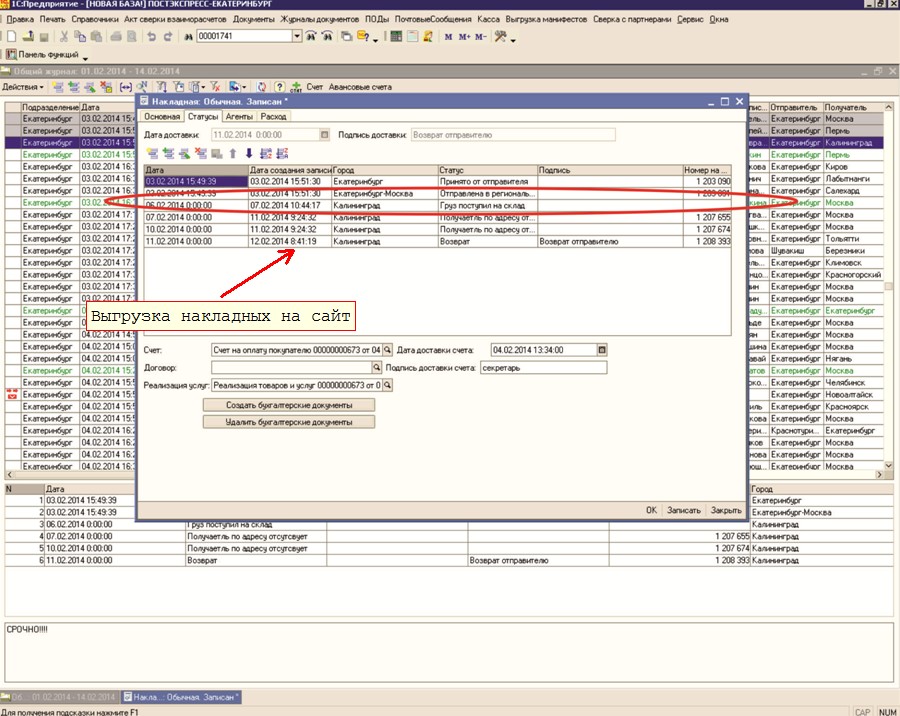Click the New document icon in main toolbar
Viewport: 900px width, 716px height.
coord(11,36)
